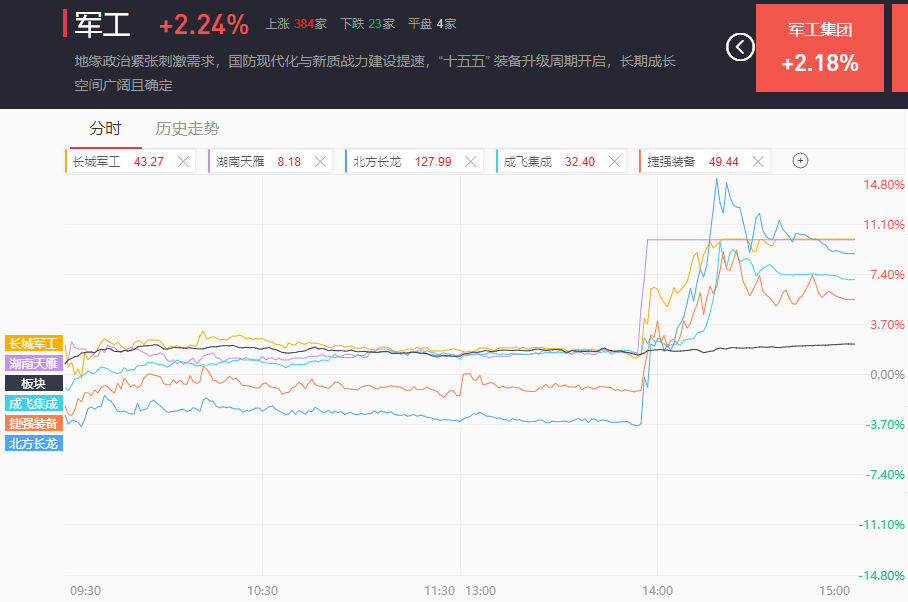Click the 成飞集成 legend color tag
Viewport: 908px width, 602px height.
(x=35, y=403)
